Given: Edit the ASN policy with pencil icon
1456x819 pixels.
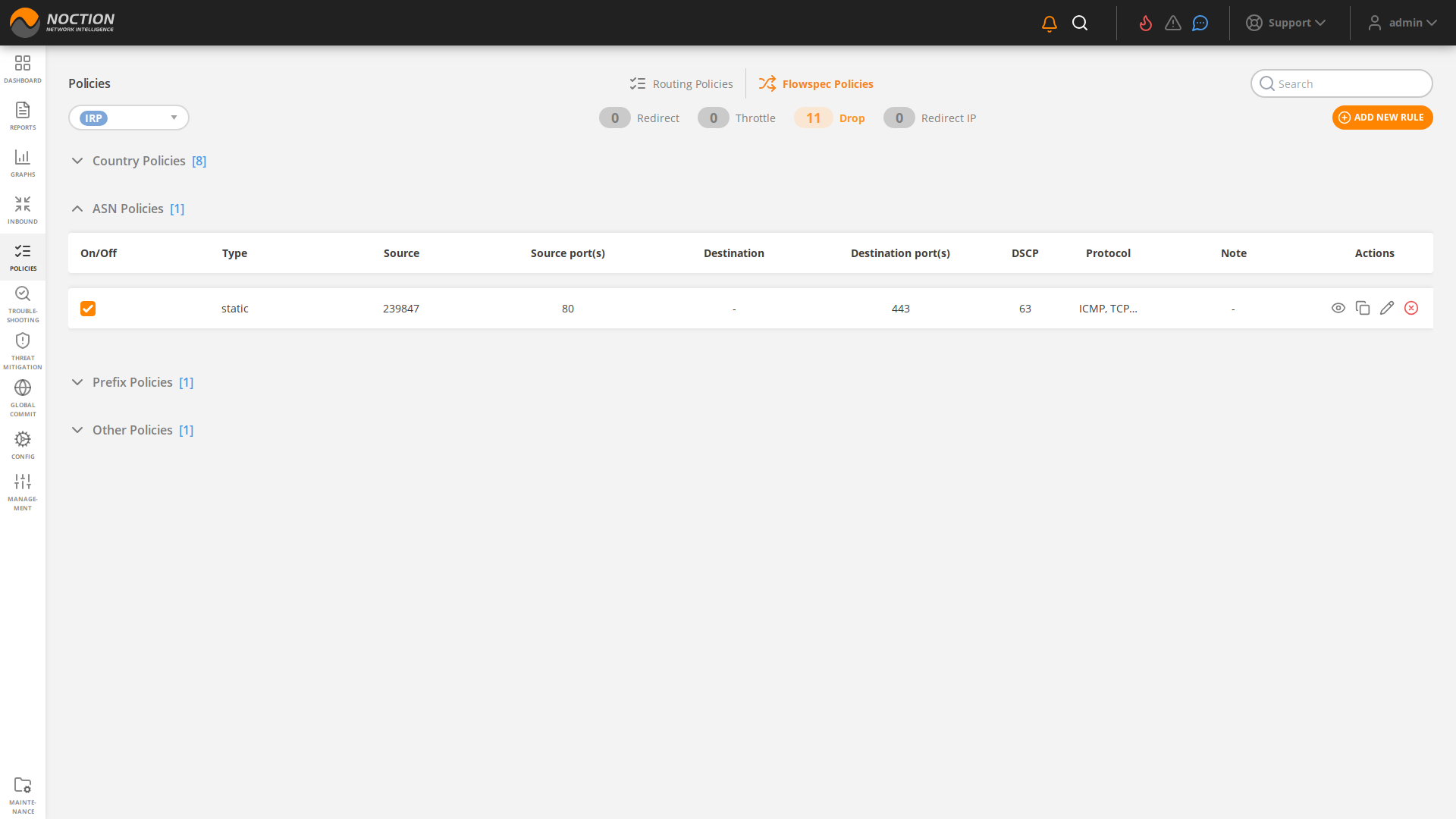Looking at the screenshot, I should pos(1387,308).
